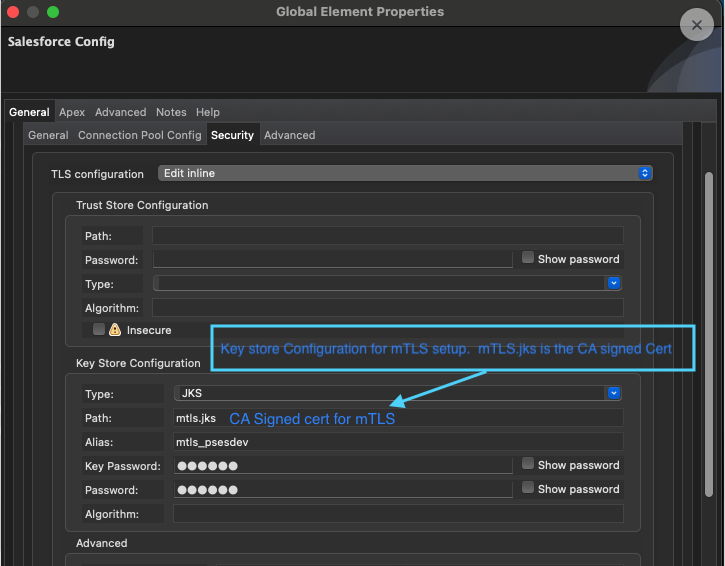Click the Key Store Alias field
Viewport: 725px width, 566px height.
pos(397,441)
